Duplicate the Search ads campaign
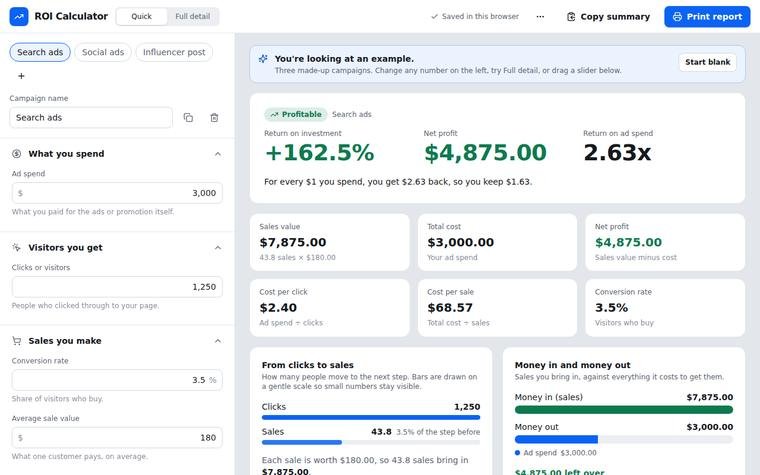This screenshot has height=475, width=760. pyautogui.click(x=188, y=117)
